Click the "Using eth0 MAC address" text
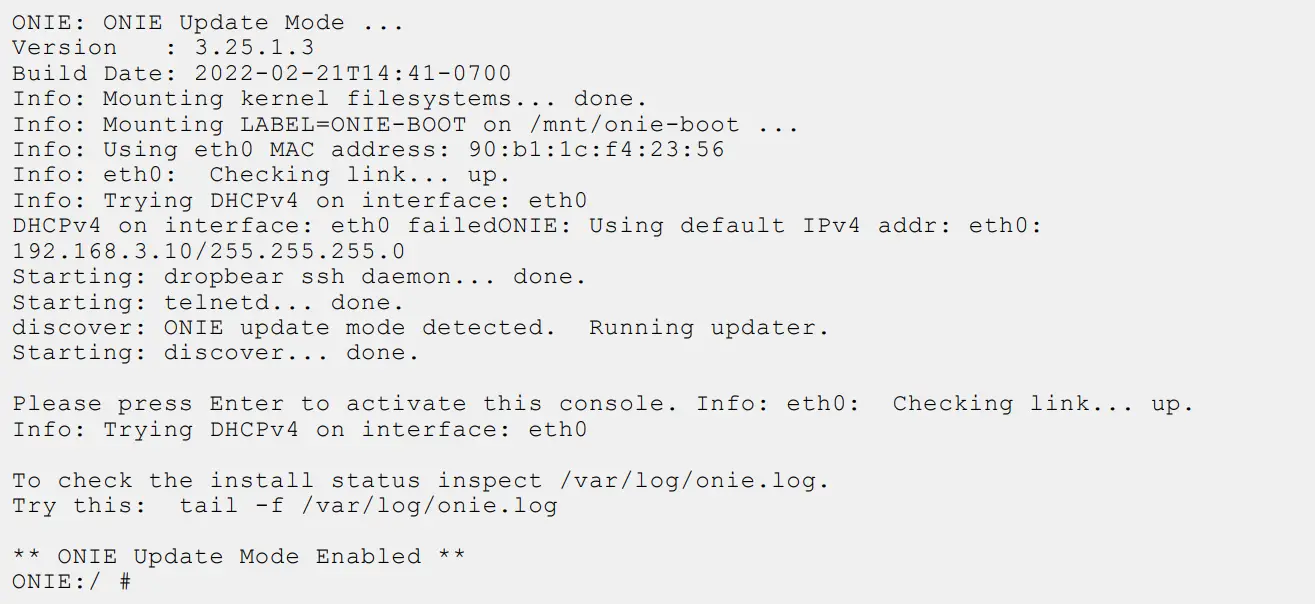The height and width of the screenshot is (604, 1315). [268, 150]
